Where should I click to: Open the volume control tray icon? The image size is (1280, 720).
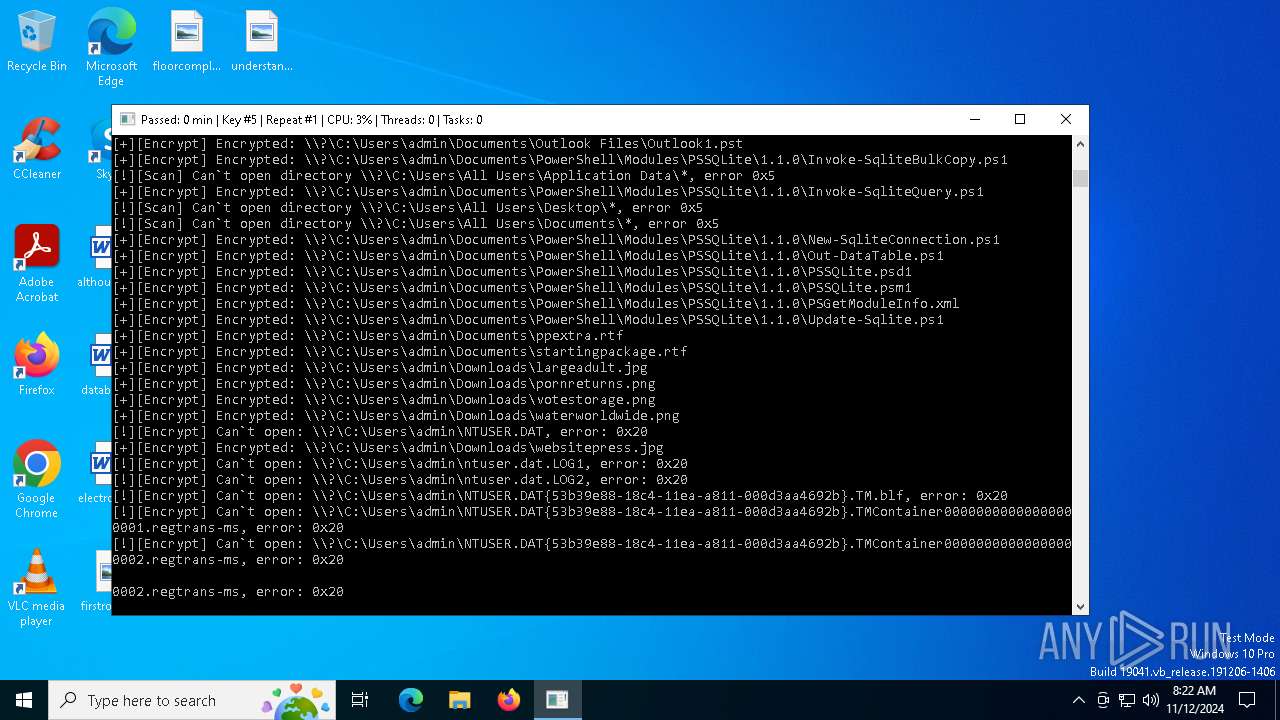coord(1151,700)
